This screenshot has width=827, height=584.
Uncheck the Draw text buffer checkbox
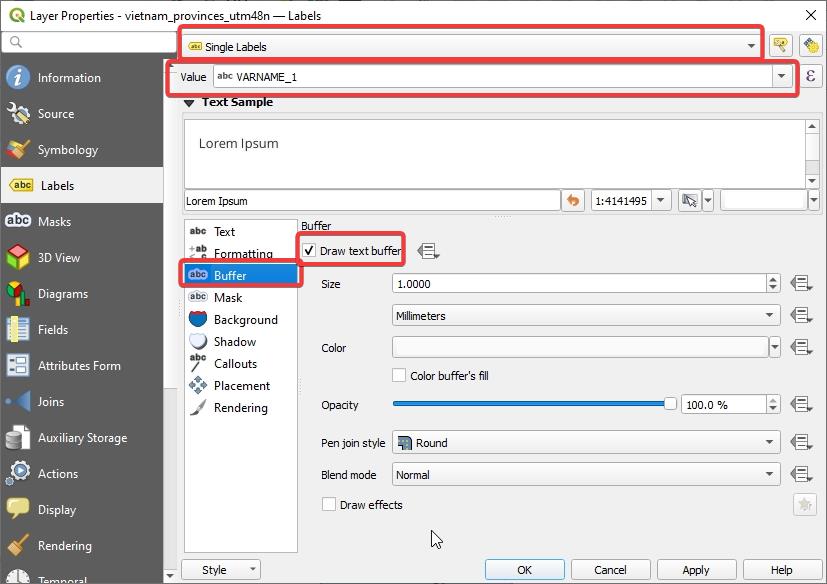click(309, 251)
